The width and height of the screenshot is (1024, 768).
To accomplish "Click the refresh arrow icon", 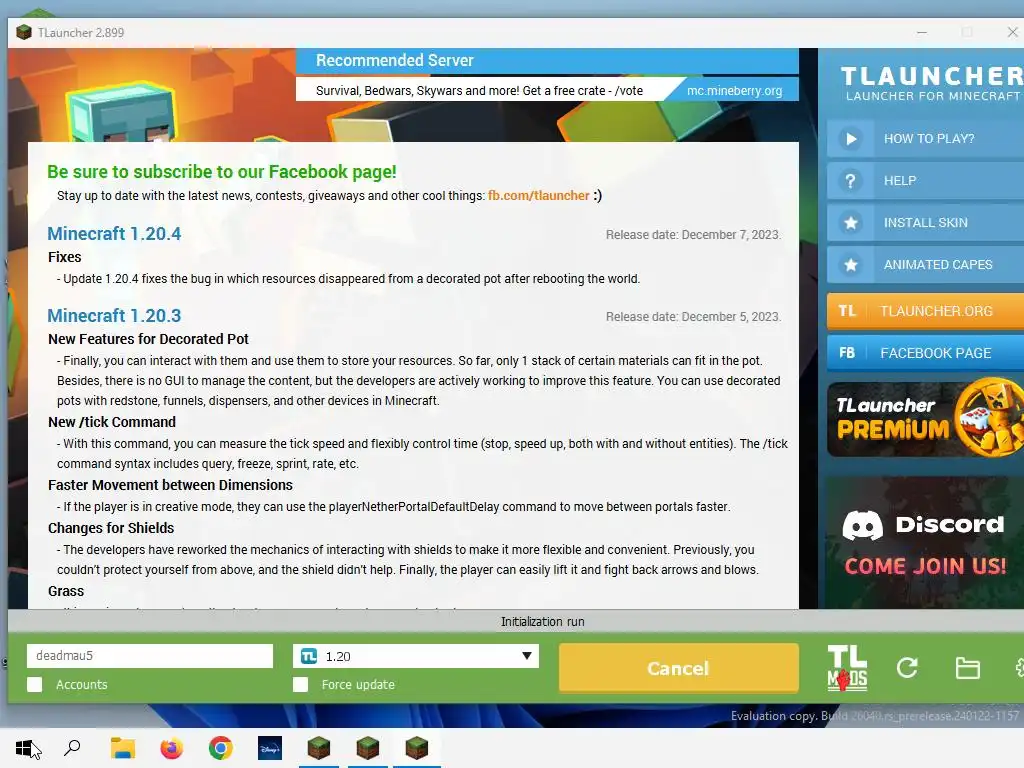I will 907,667.
